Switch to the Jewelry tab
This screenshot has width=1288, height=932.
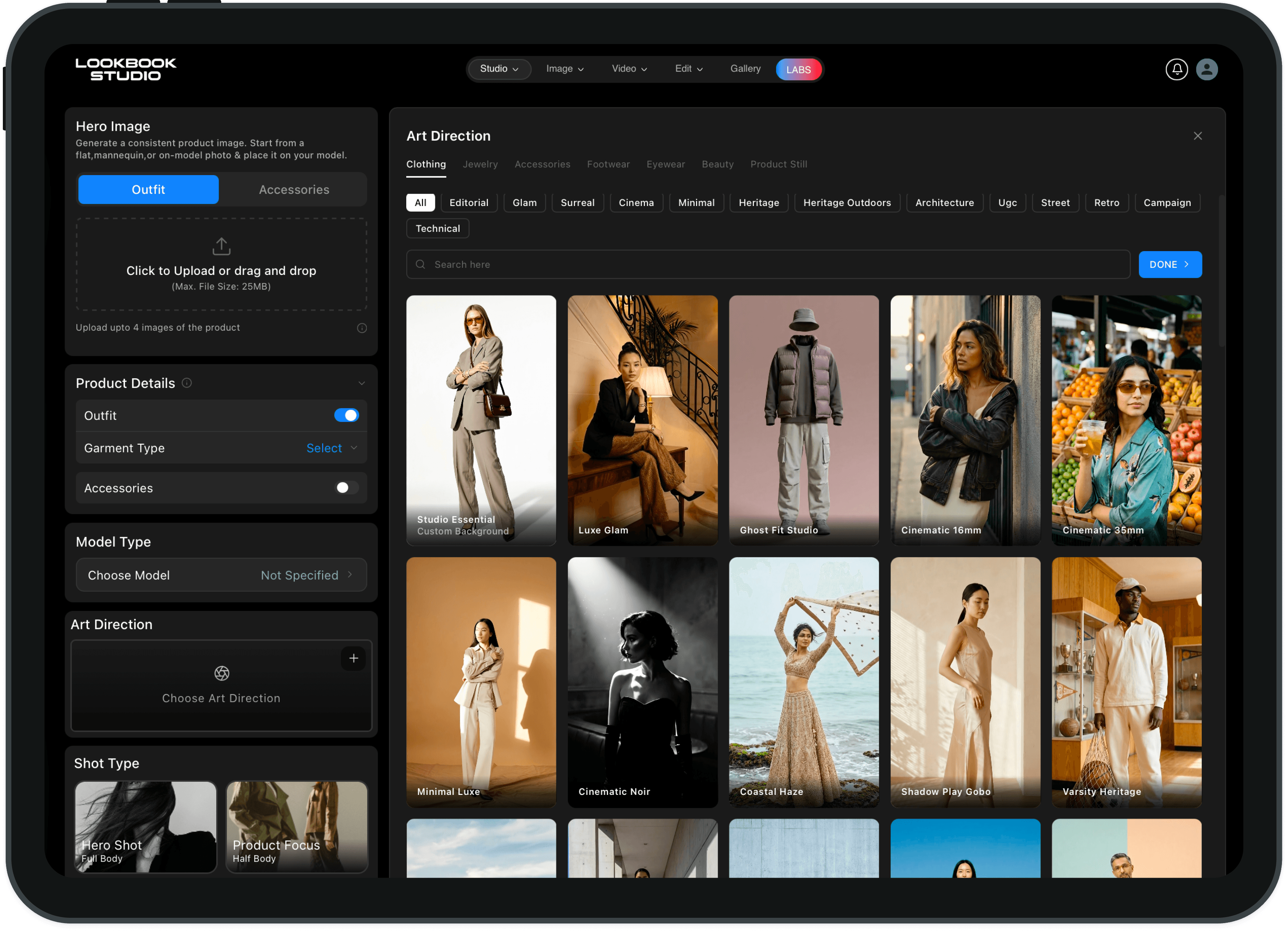click(x=480, y=164)
